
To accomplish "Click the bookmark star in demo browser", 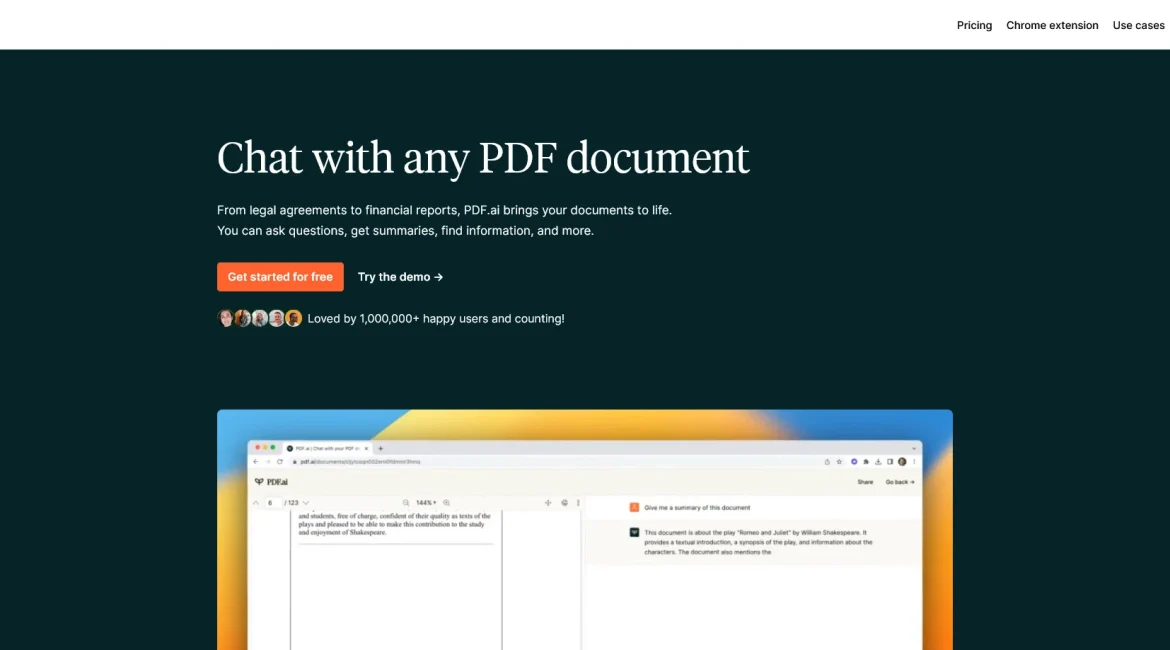I will [839, 462].
